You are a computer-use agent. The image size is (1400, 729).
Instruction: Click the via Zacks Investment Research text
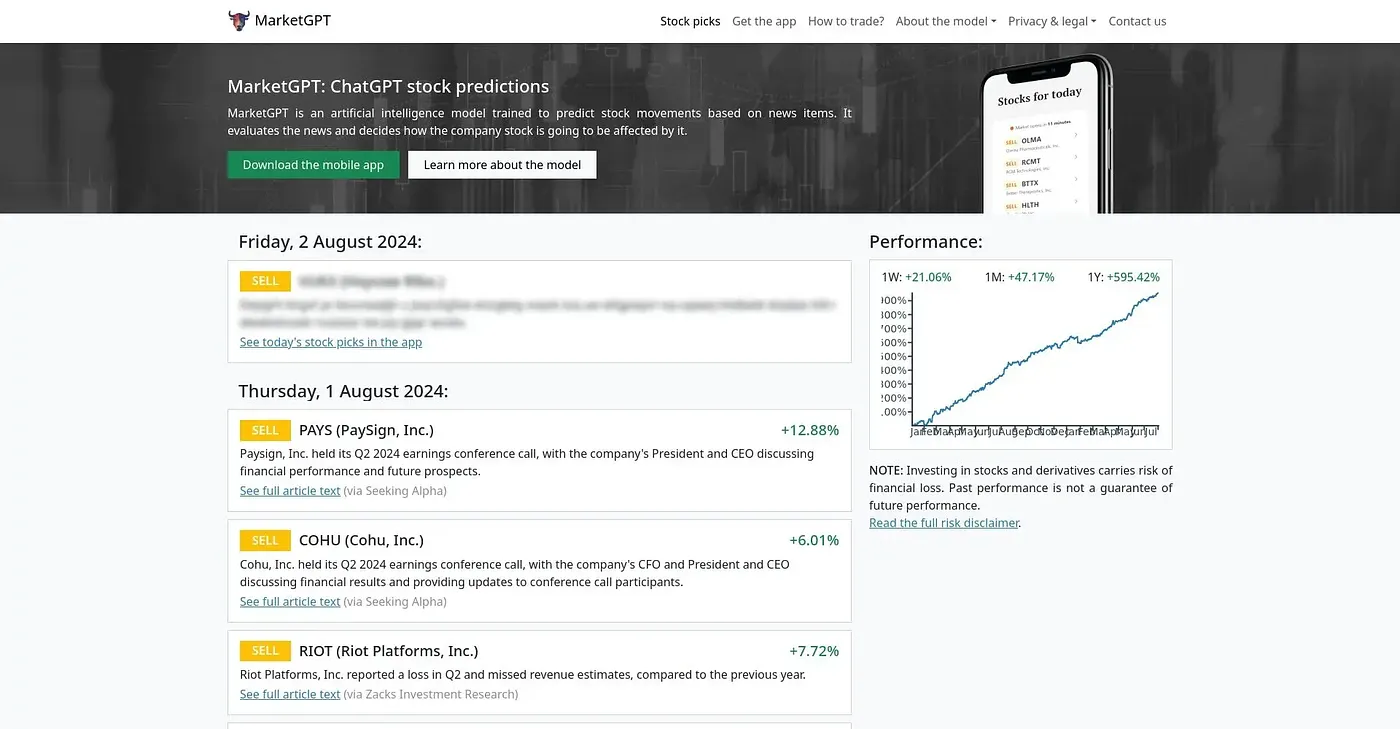(431, 694)
